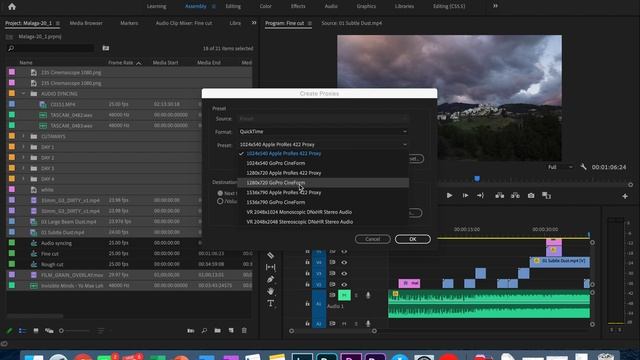Open the Audio Clip Mixer tab
The width and height of the screenshot is (640, 360).
coord(184,23)
